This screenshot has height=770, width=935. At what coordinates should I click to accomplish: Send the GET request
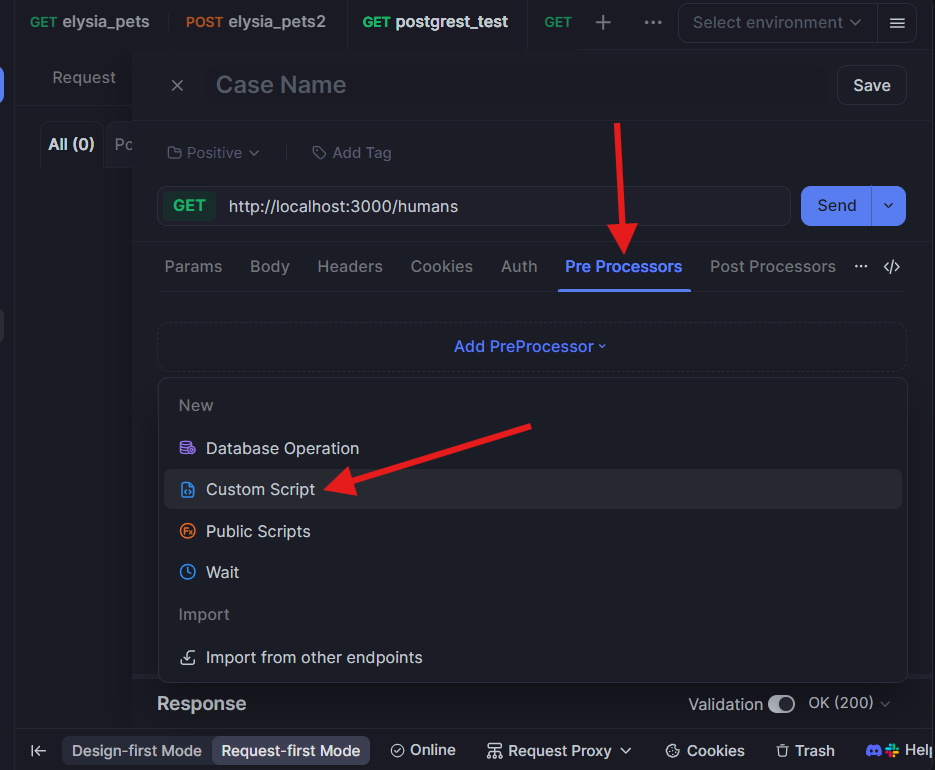[835, 205]
